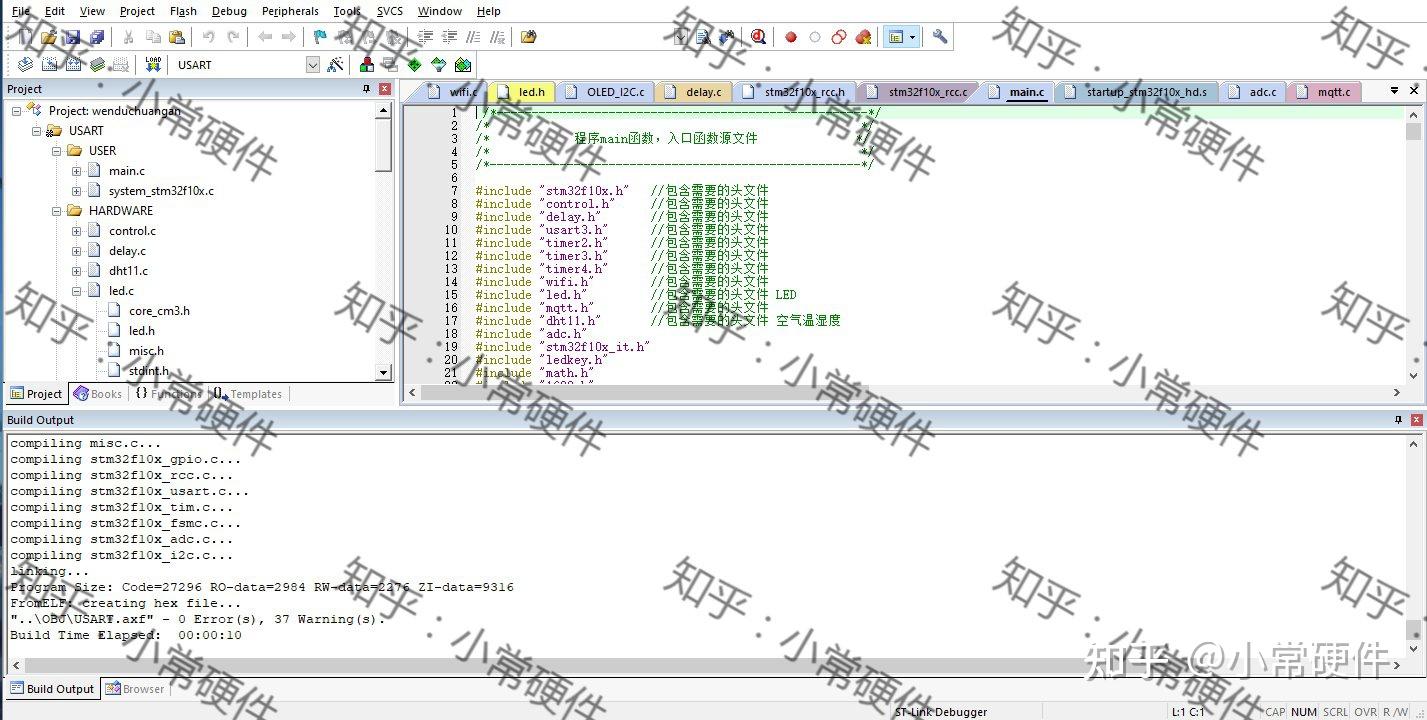Select misc.h in the project tree

[146, 351]
